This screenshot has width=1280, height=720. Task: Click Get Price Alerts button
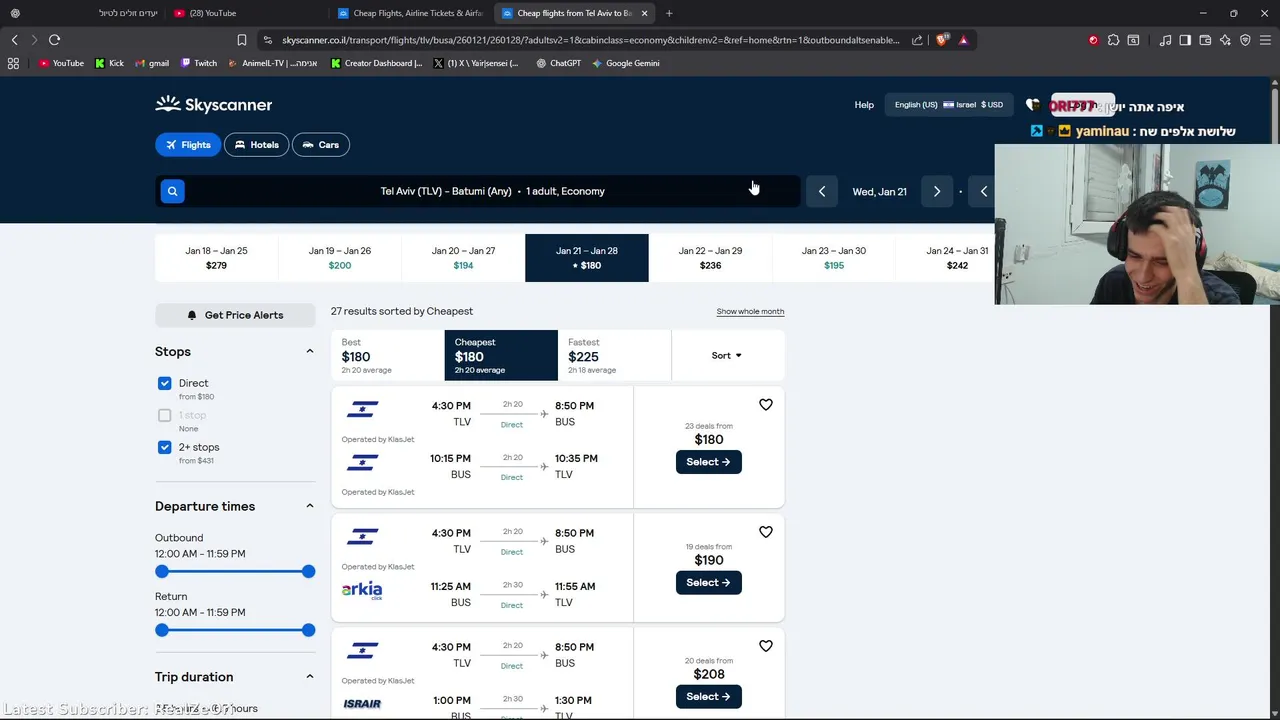235,315
